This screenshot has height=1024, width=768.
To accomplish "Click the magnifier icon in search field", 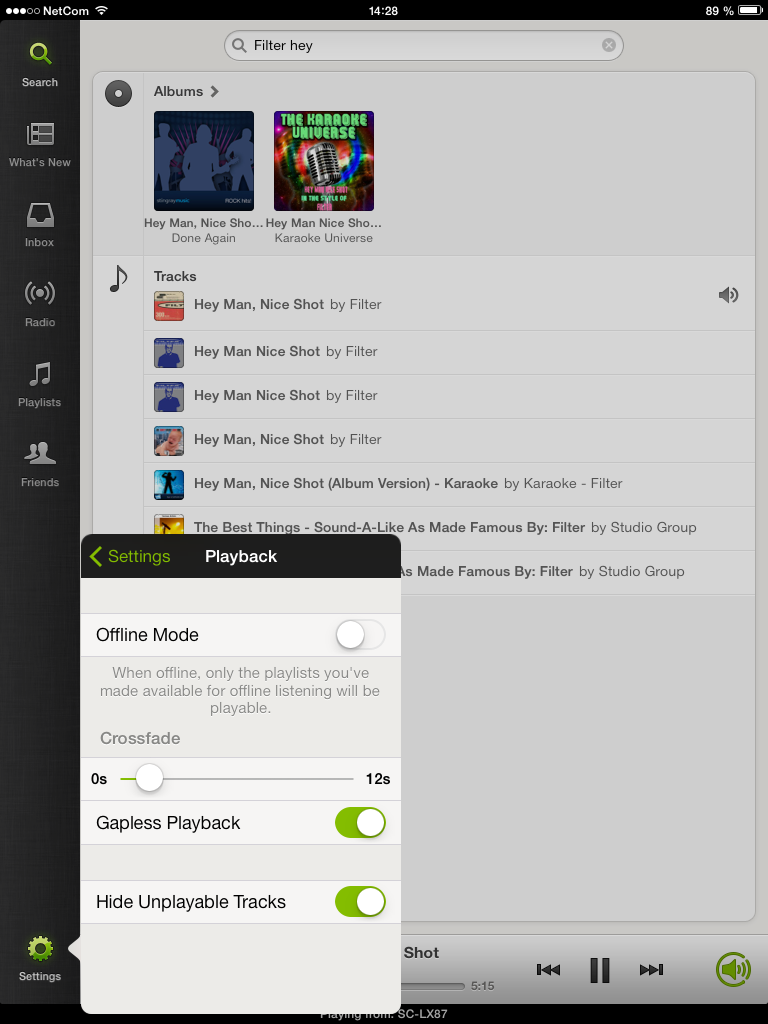I will click(240, 45).
